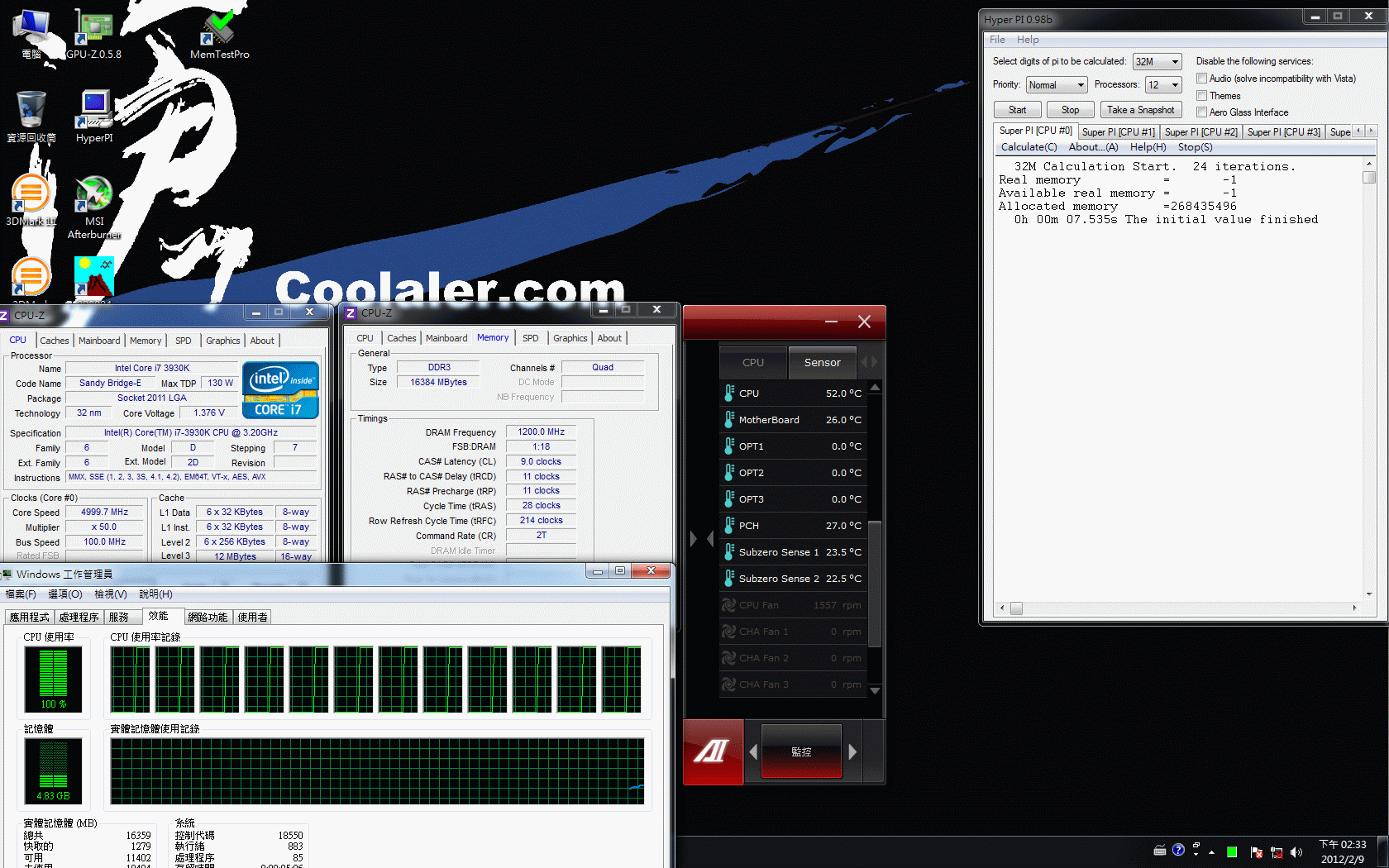Open the Computer desktop icon
Image resolution: width=1389 pixels, height=868 pixels.
pos(31,33)
